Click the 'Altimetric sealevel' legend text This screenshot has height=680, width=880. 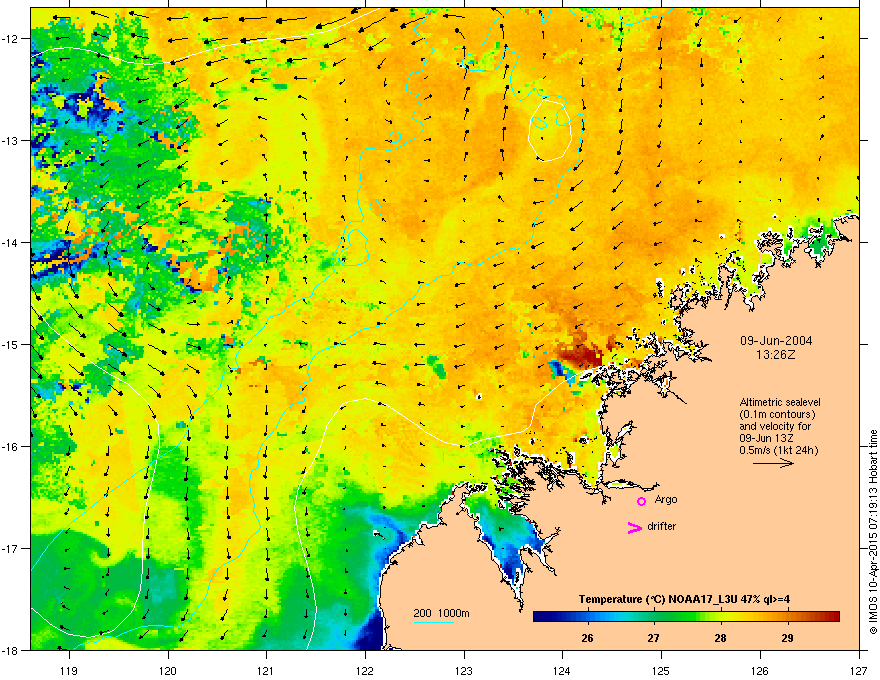[780, 402]
